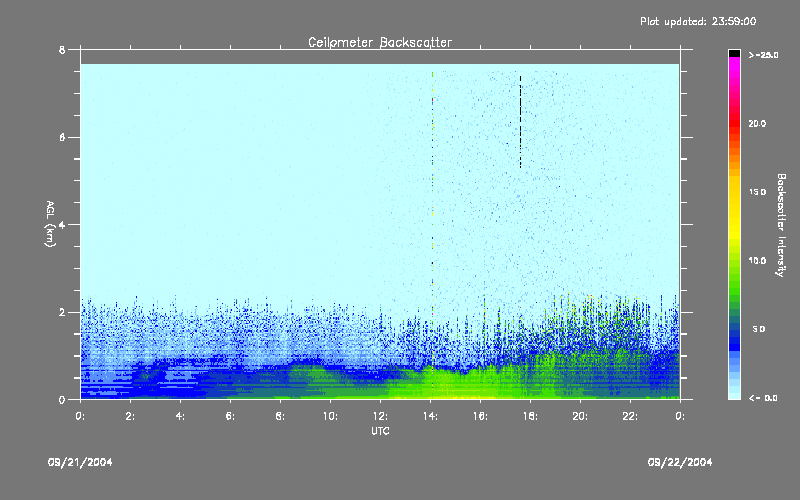The image size is (800, 500).
Task: Click the "0" tick label on AGL axis
Action: pyautogui.click(x=62, y=399)
